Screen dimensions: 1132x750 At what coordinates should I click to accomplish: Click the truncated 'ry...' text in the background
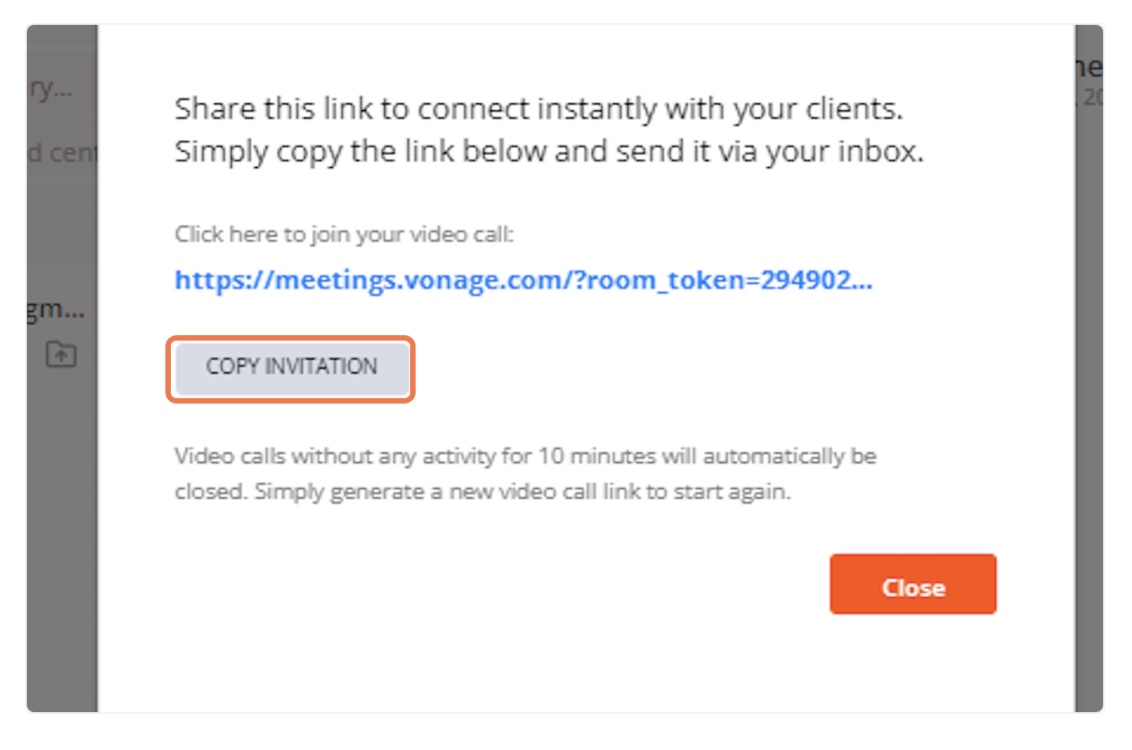click(x=51, y=88)
